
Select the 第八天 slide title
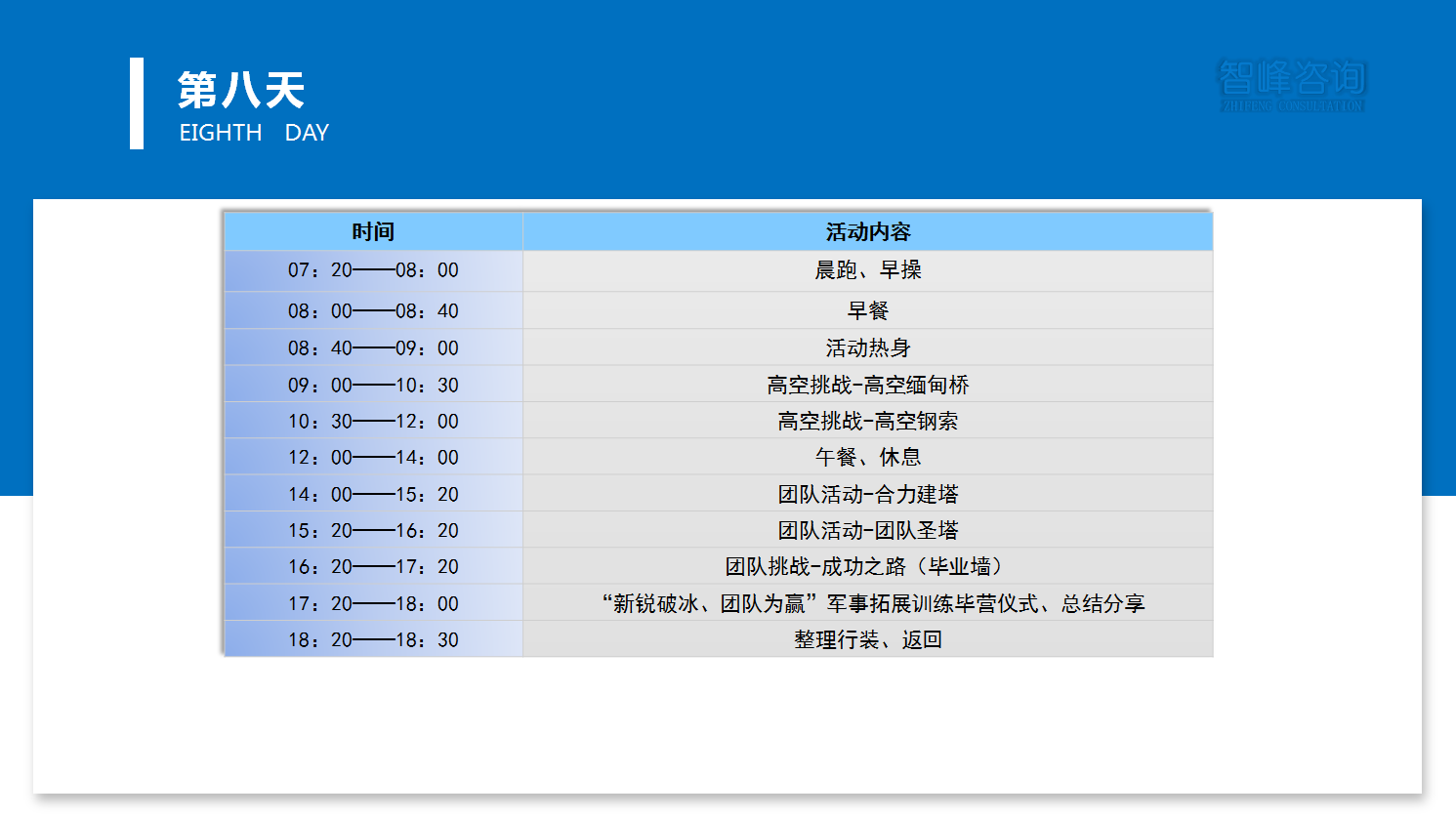(241, 91)
